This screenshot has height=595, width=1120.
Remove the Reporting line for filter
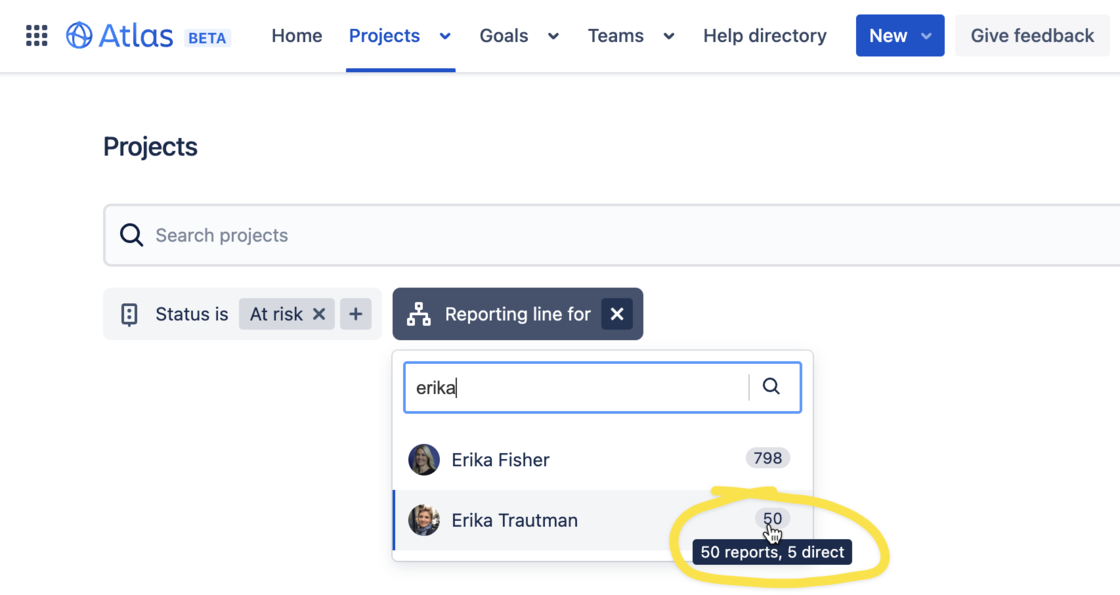coord(617,313)
